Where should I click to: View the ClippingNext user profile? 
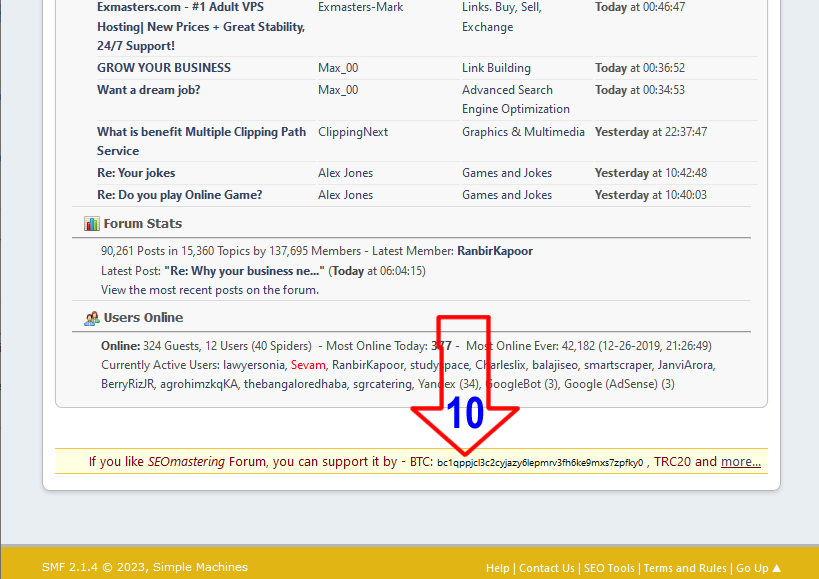[x=353, y=132]
